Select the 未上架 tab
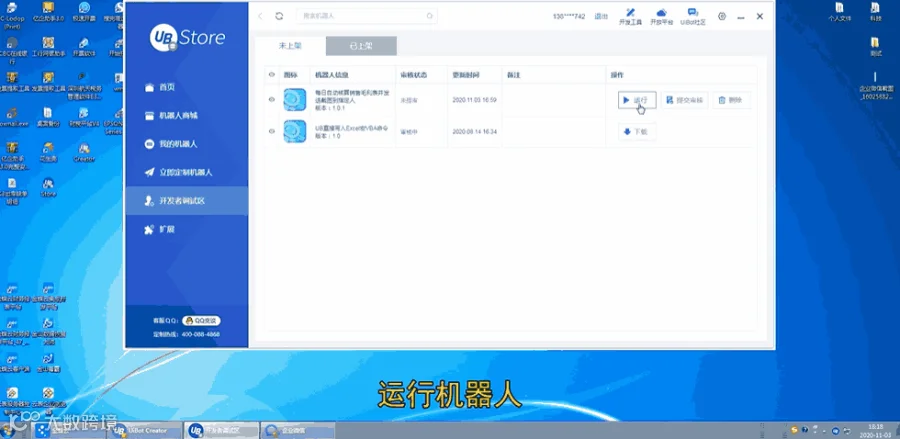The image size is (900, 439). tap(290, 46)
